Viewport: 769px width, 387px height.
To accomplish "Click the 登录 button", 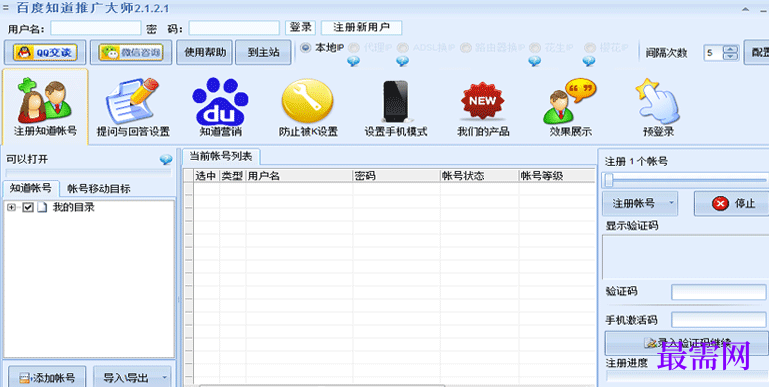I will click(x=300, y=27).
